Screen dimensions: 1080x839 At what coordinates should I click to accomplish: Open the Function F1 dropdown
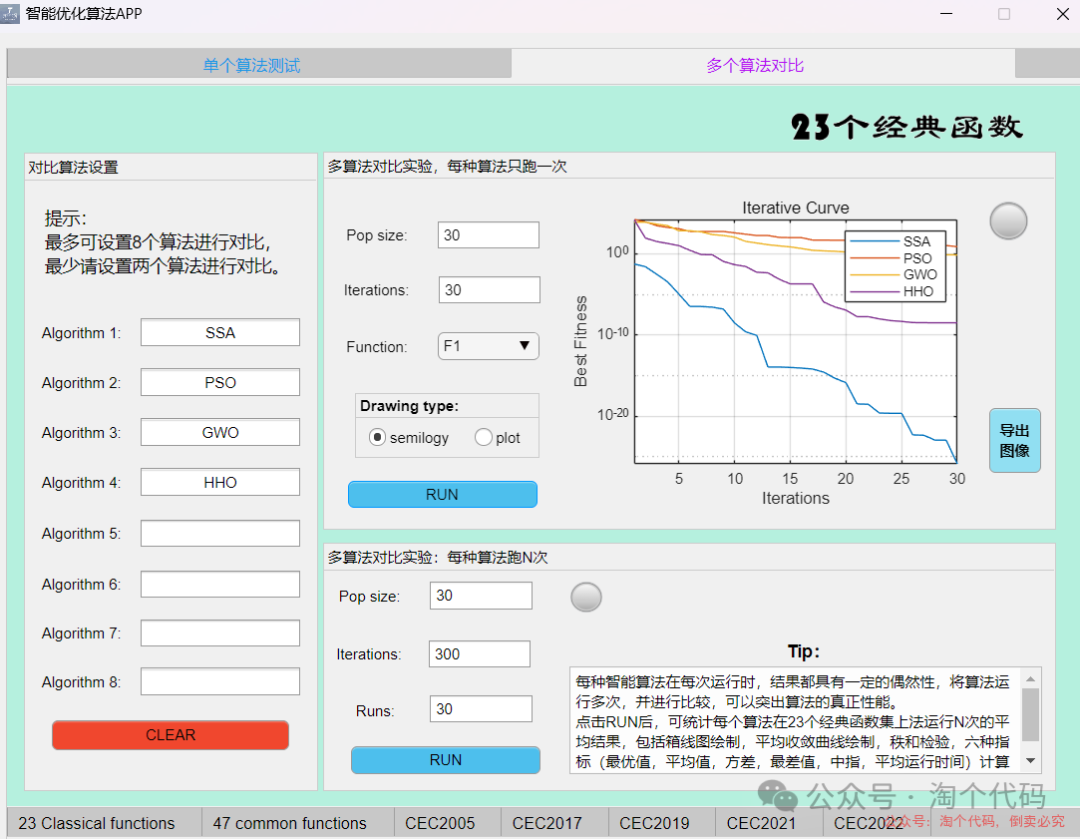coord(488,346)
